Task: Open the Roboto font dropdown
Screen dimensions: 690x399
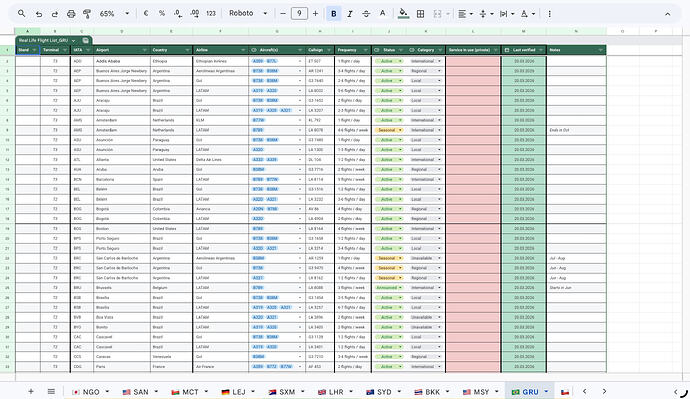Action: point(248,14)
